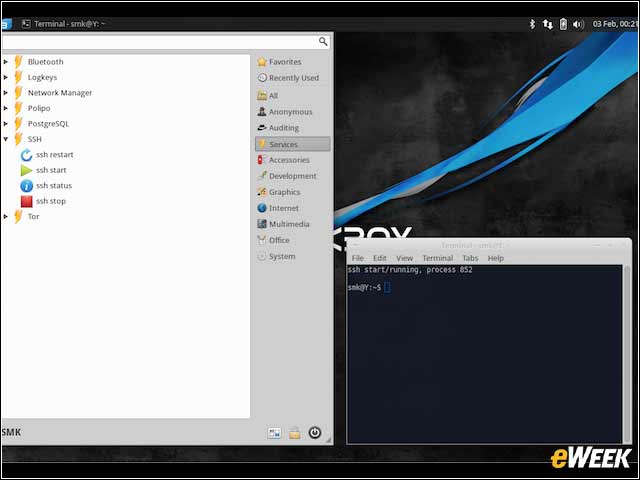Screen dimensions: 640x480
Task: Click the Polipo lightning bolt icon
Action: pyautogui.click(x=18, y=108)
